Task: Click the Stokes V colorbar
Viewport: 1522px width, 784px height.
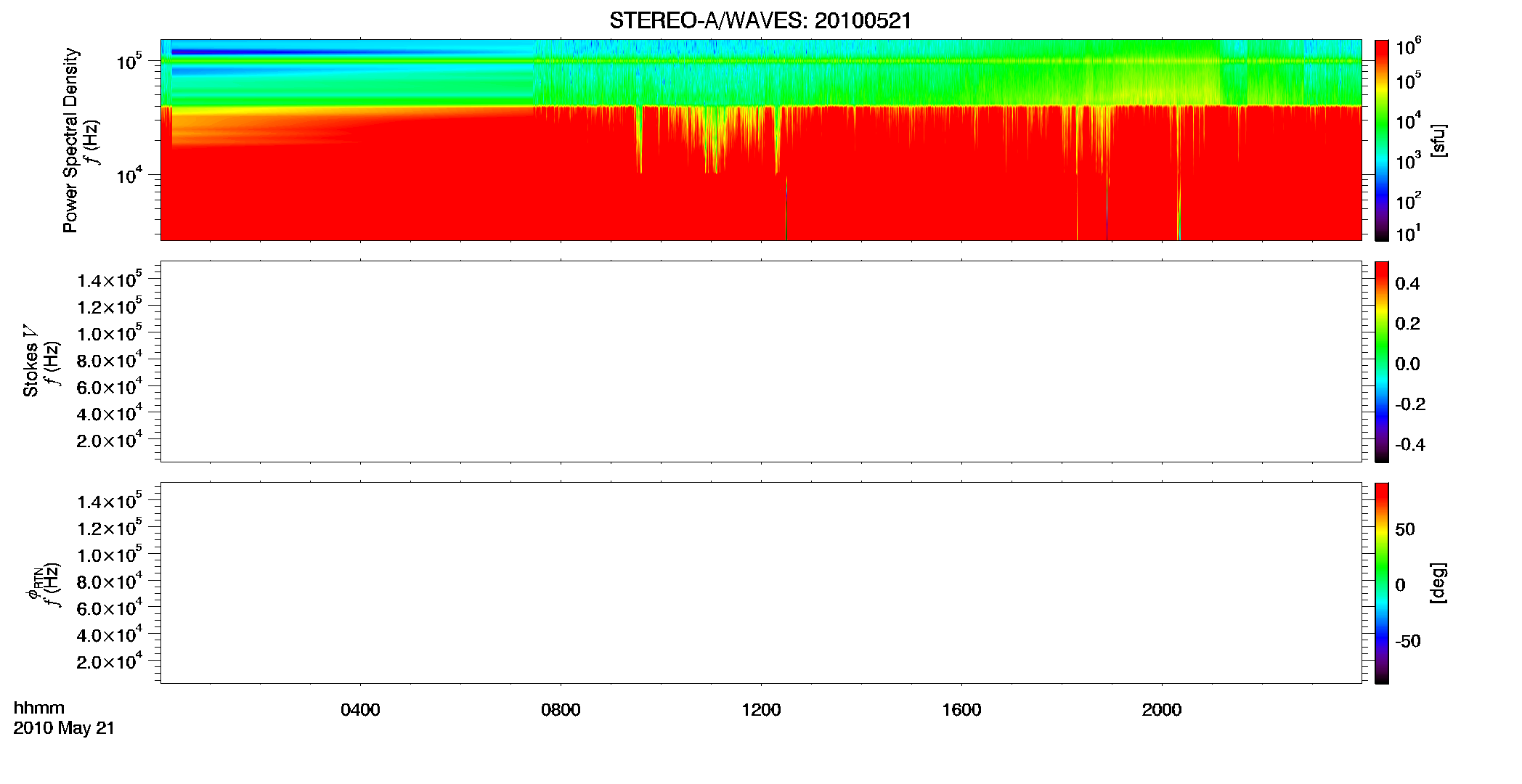Action: tap(1382, 362)
